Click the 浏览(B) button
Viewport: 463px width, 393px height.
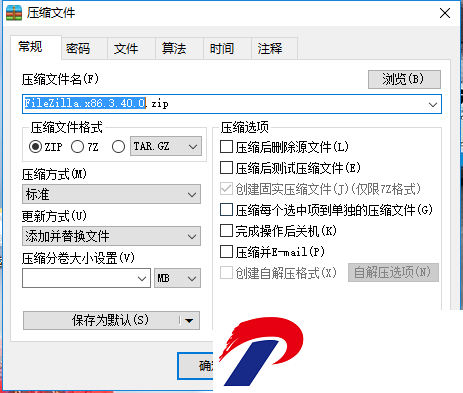point(404,79)
